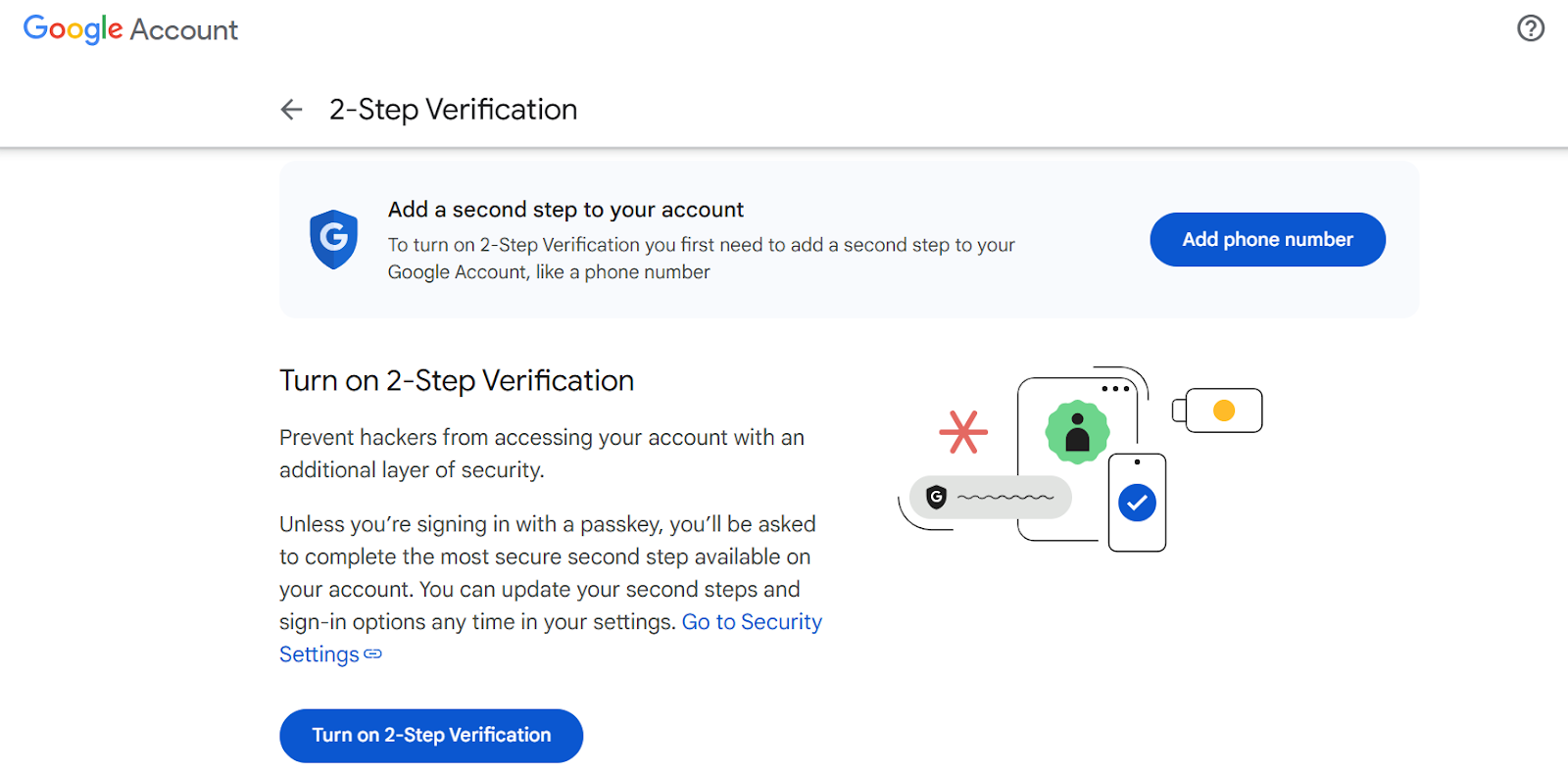Screen dimensions: 1568x773
Task: Open the help question mark icon
Action: point(1531,28)
